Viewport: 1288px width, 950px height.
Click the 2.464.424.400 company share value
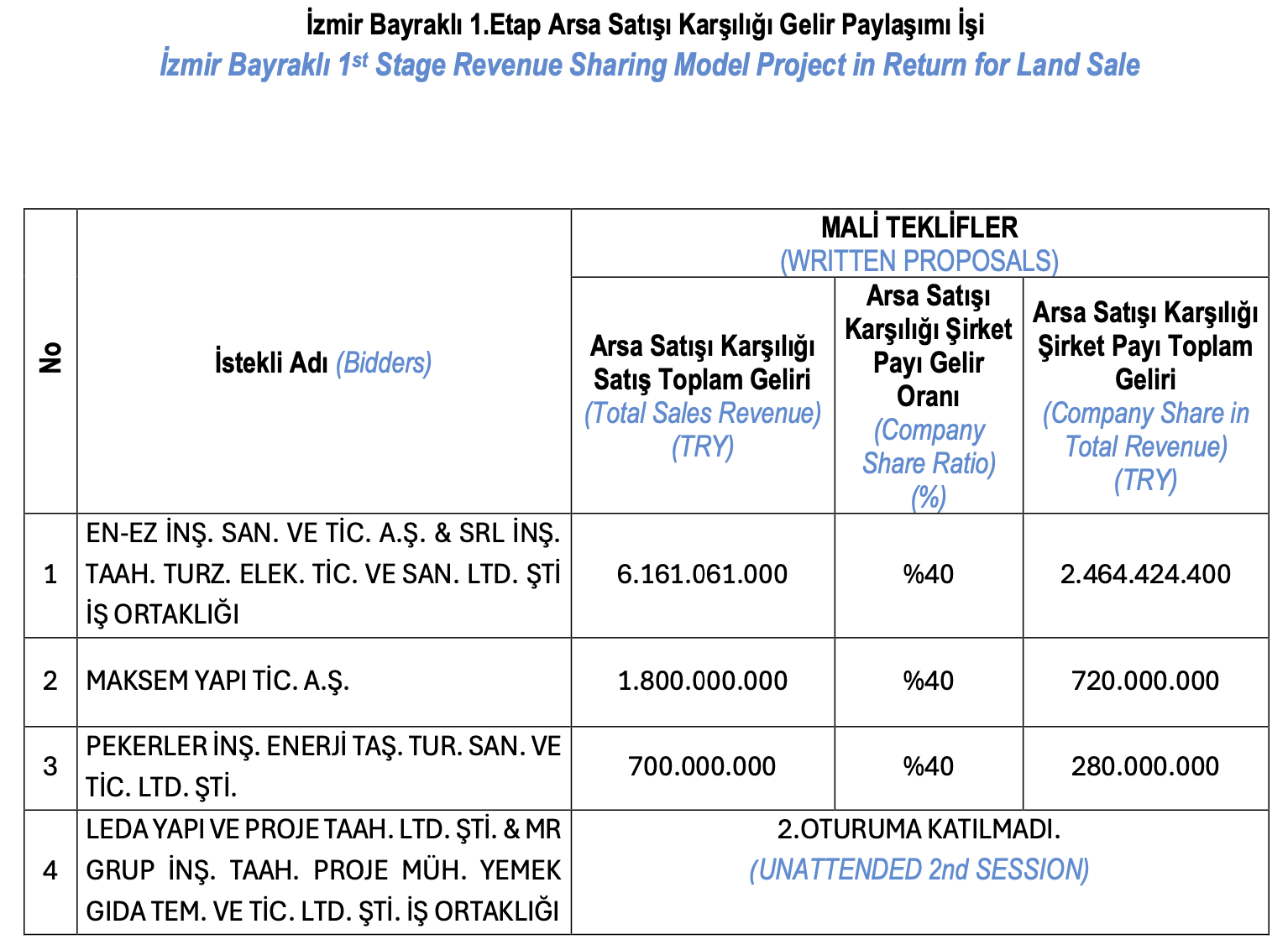pyautogui.click(x=1145, y=574)
